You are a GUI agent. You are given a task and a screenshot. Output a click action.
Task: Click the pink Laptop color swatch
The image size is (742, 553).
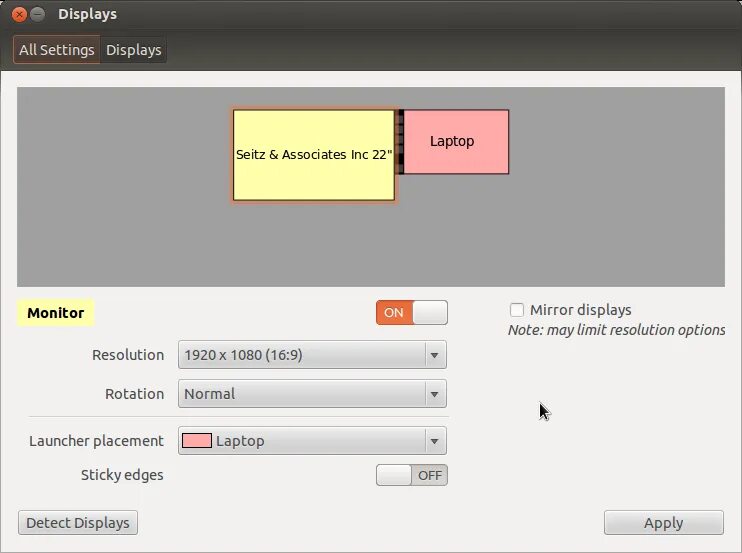197,441
